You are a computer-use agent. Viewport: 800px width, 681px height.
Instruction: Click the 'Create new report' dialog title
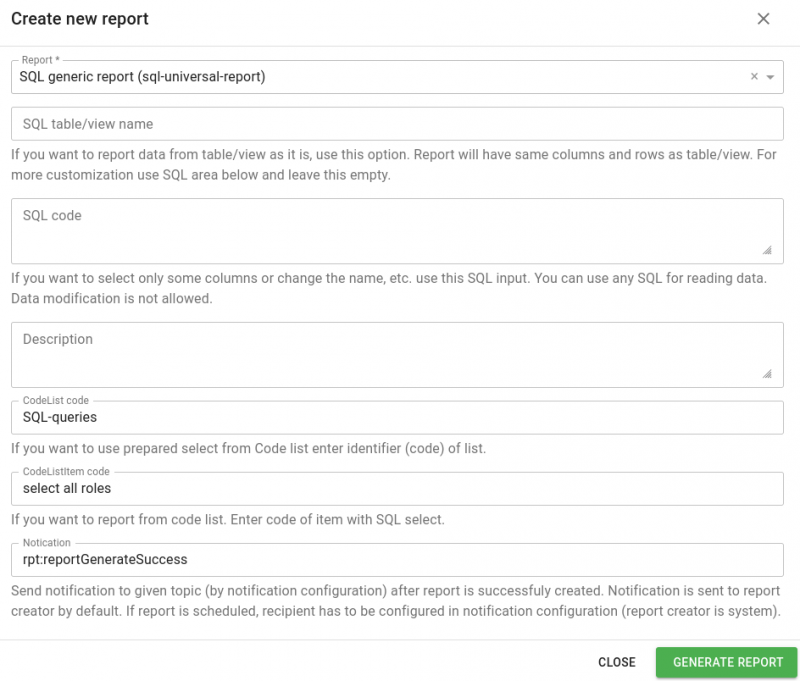click(78, 19)
